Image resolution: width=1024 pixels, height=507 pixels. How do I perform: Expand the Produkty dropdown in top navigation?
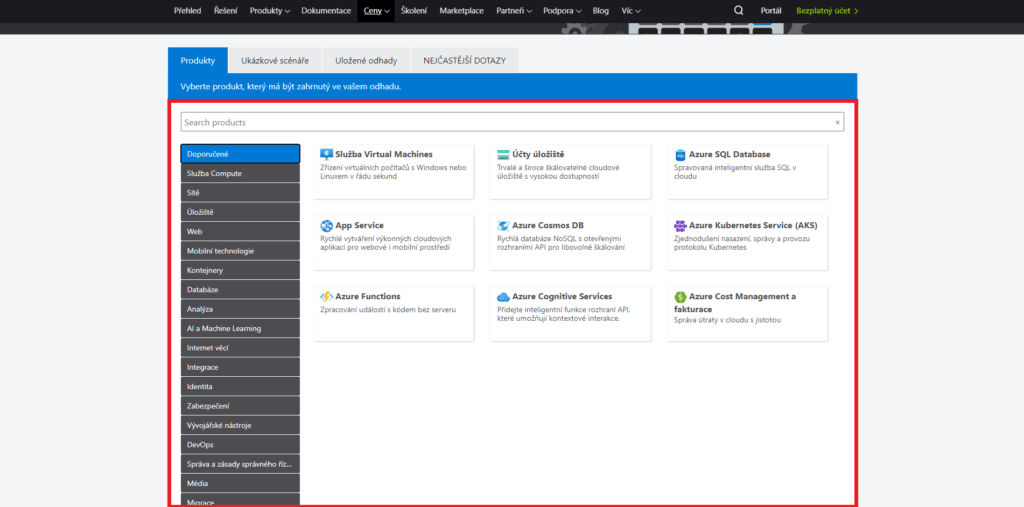[x=270, y=11]
